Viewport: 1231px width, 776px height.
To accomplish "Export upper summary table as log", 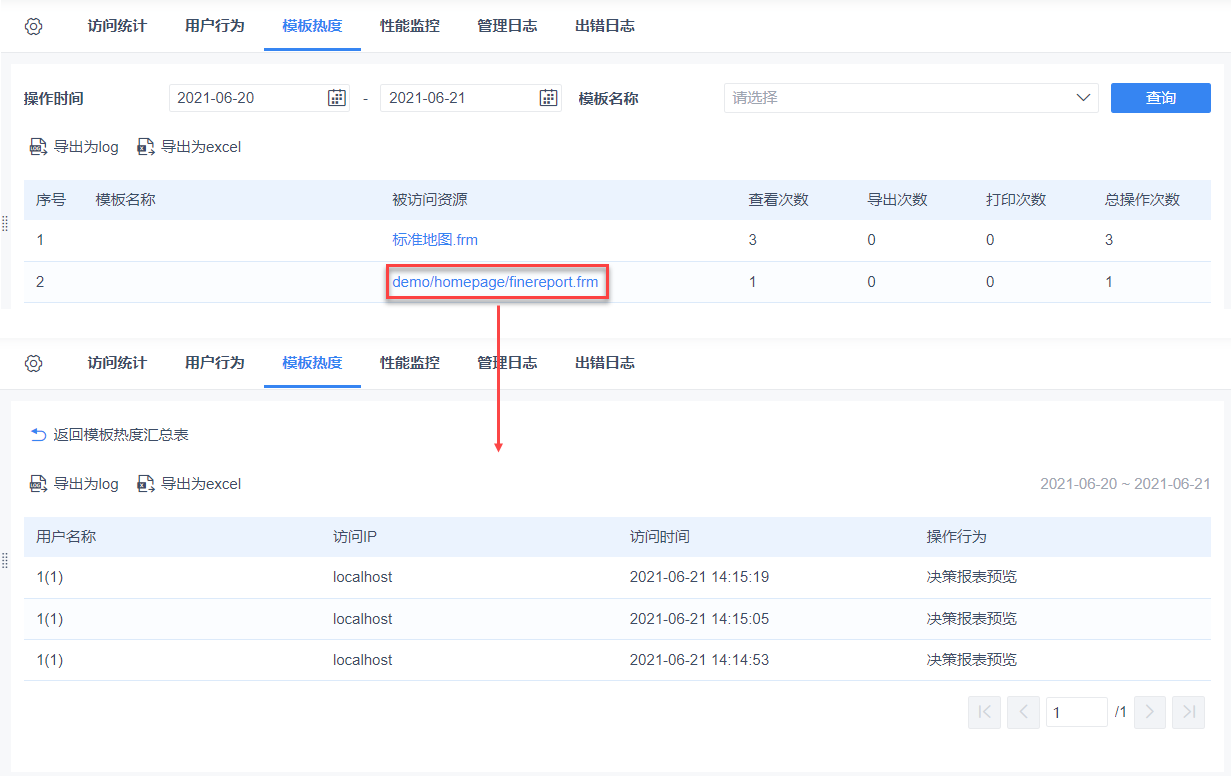I will point(74,147).
